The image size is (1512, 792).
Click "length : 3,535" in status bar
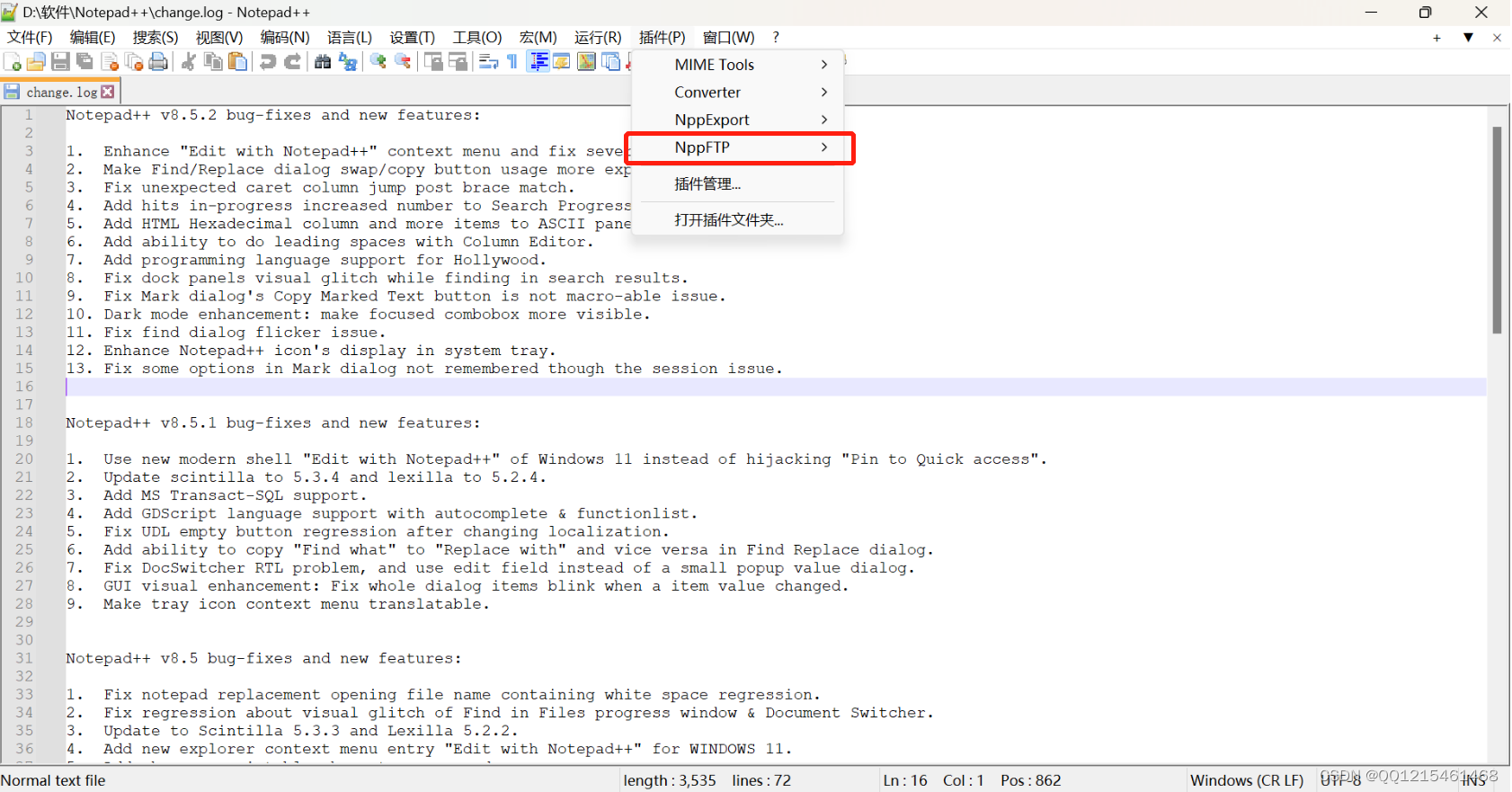click(670, 780)
